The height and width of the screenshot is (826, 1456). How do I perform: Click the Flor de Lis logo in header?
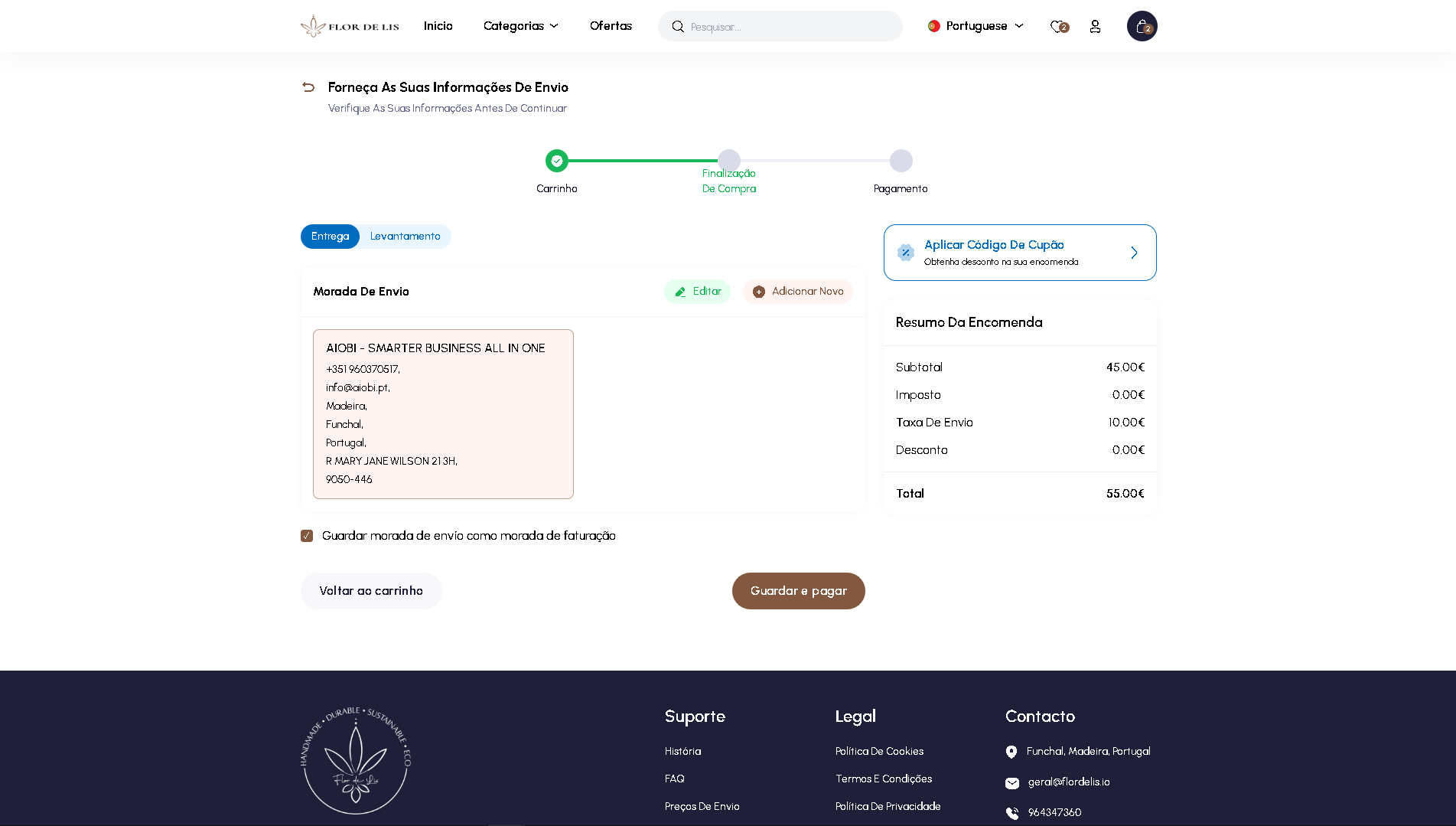pyautogui.click(x=350, y=24)
